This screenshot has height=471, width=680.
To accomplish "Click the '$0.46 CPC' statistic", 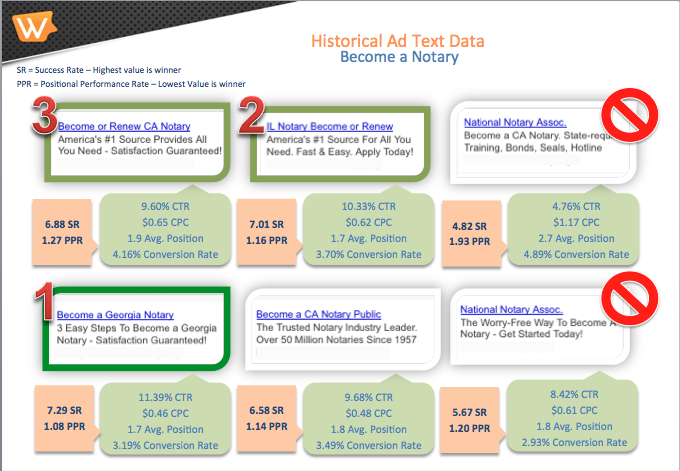I will [x=165, y=413].
